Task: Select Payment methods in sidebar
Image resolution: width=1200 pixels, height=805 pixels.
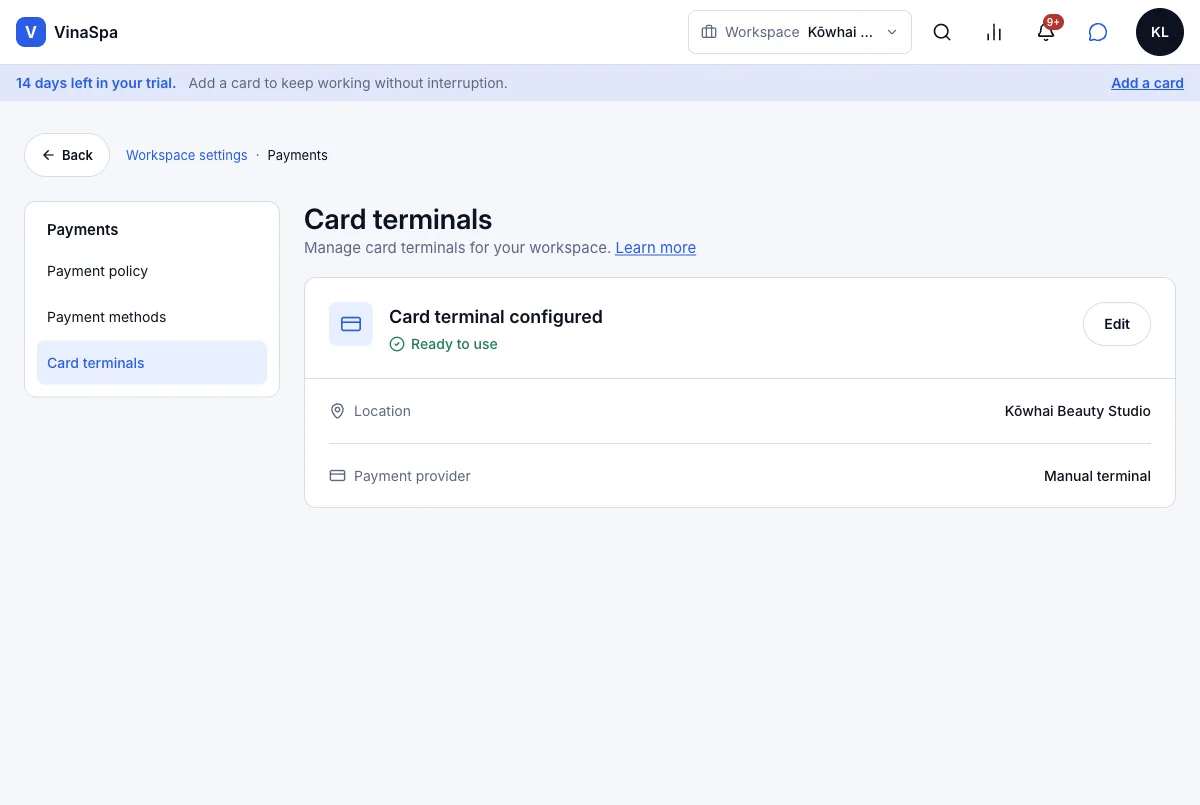Action: [x=152, y=317]
